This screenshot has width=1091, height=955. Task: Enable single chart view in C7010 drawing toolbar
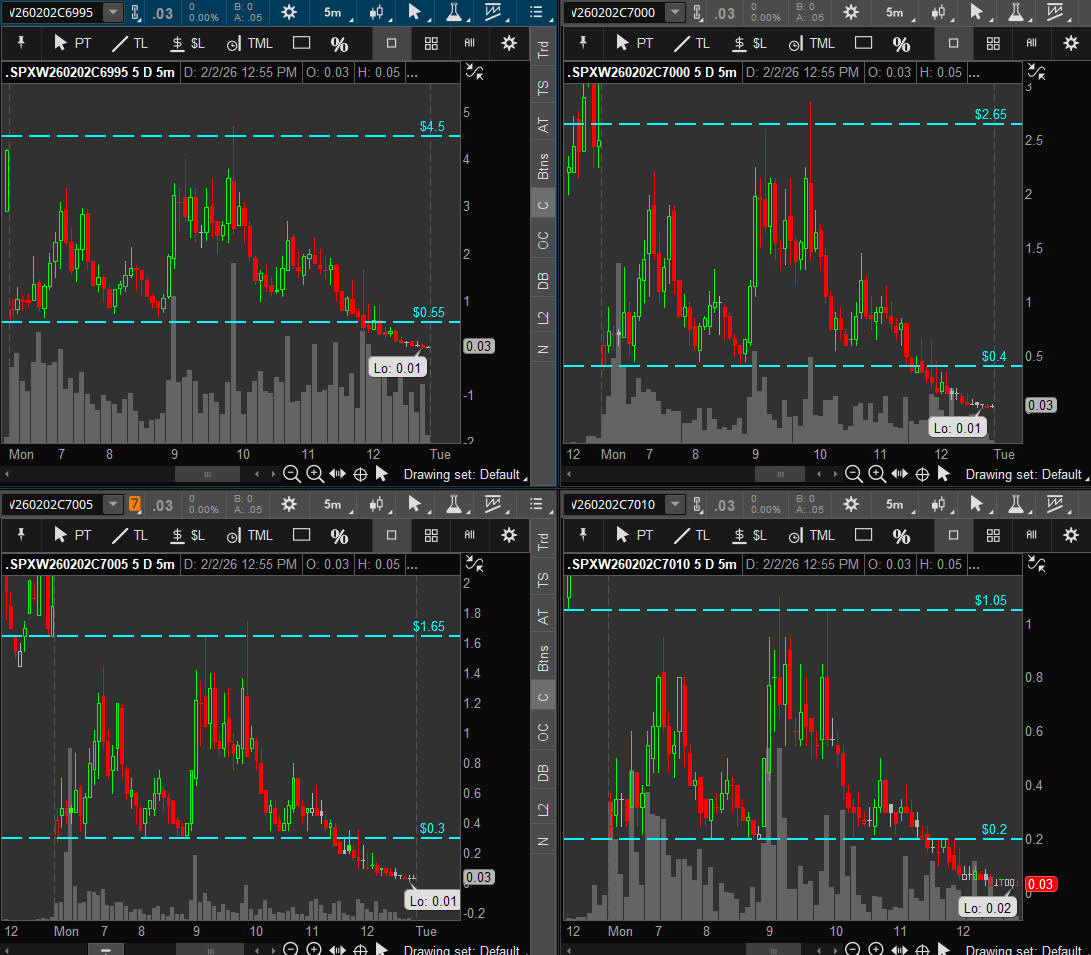(x=953, y=535)
